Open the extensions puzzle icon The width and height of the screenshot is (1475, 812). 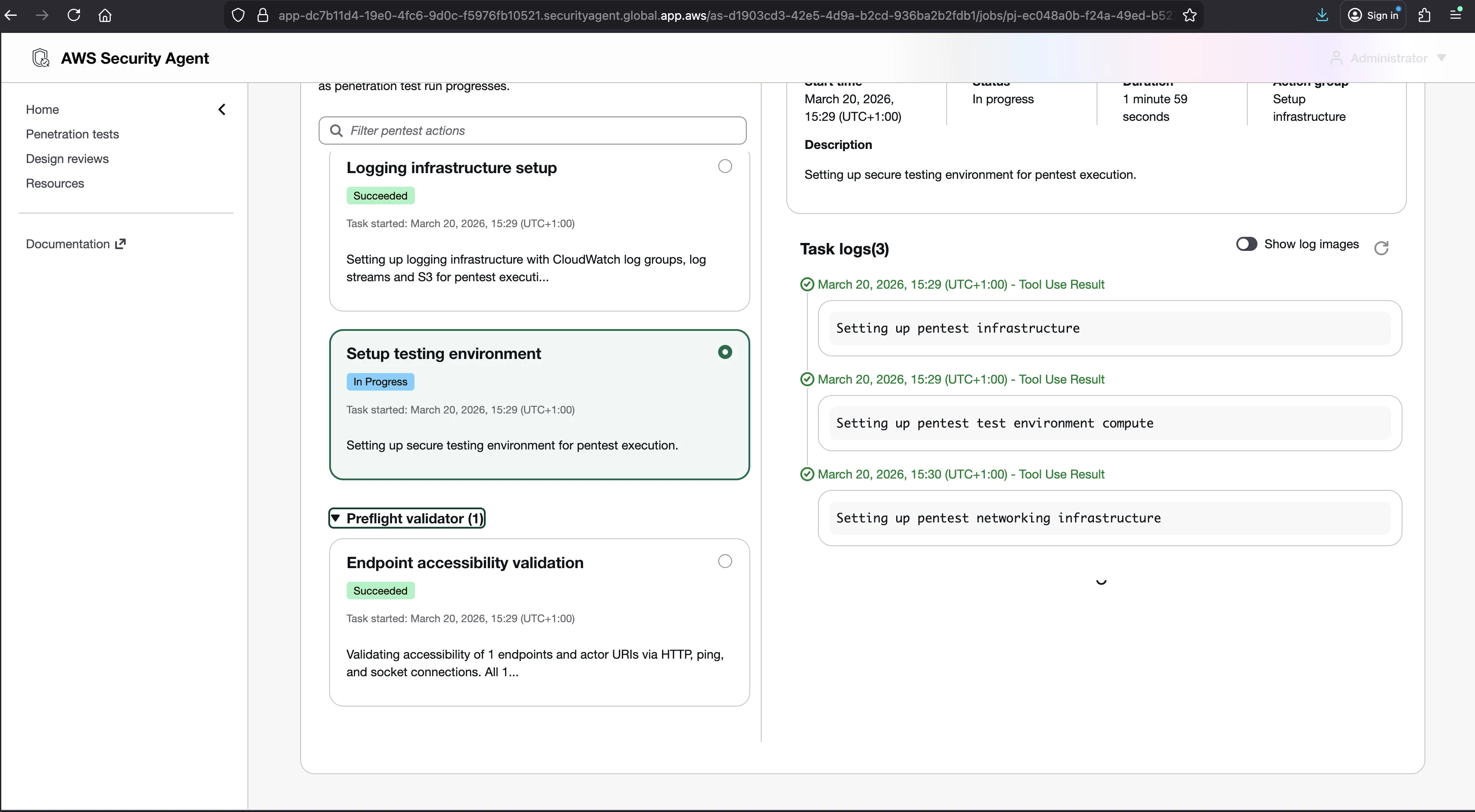point(1424,15)
